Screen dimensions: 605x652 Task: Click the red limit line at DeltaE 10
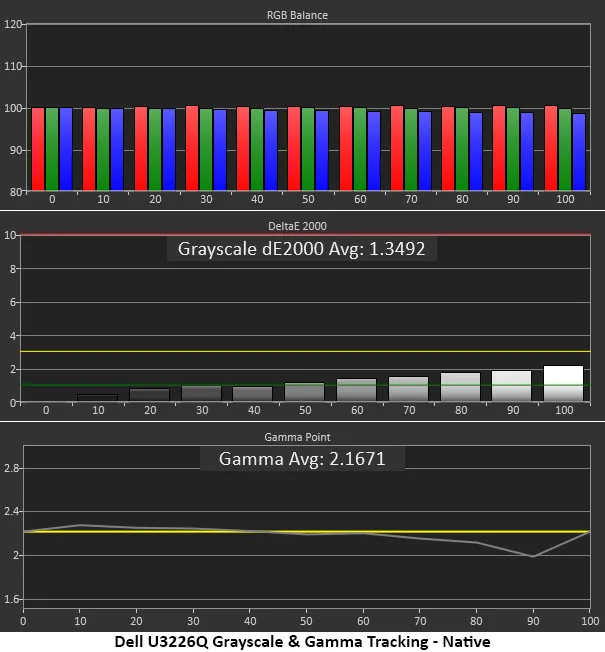pos(300,235)
